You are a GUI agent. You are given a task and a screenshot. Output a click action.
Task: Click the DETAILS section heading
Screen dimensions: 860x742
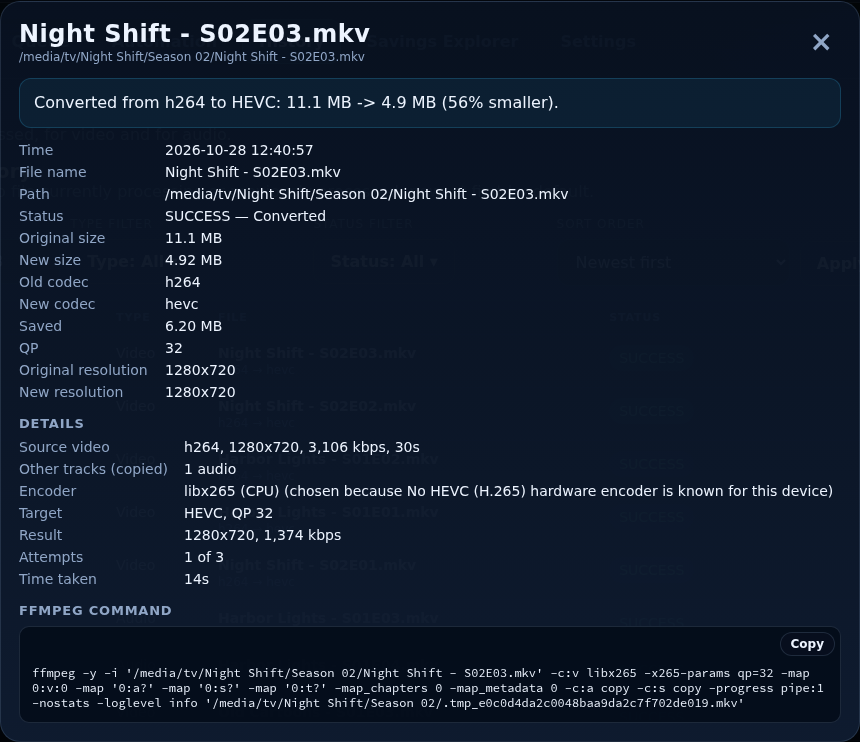pyautogui.click(x=52, y=423)
